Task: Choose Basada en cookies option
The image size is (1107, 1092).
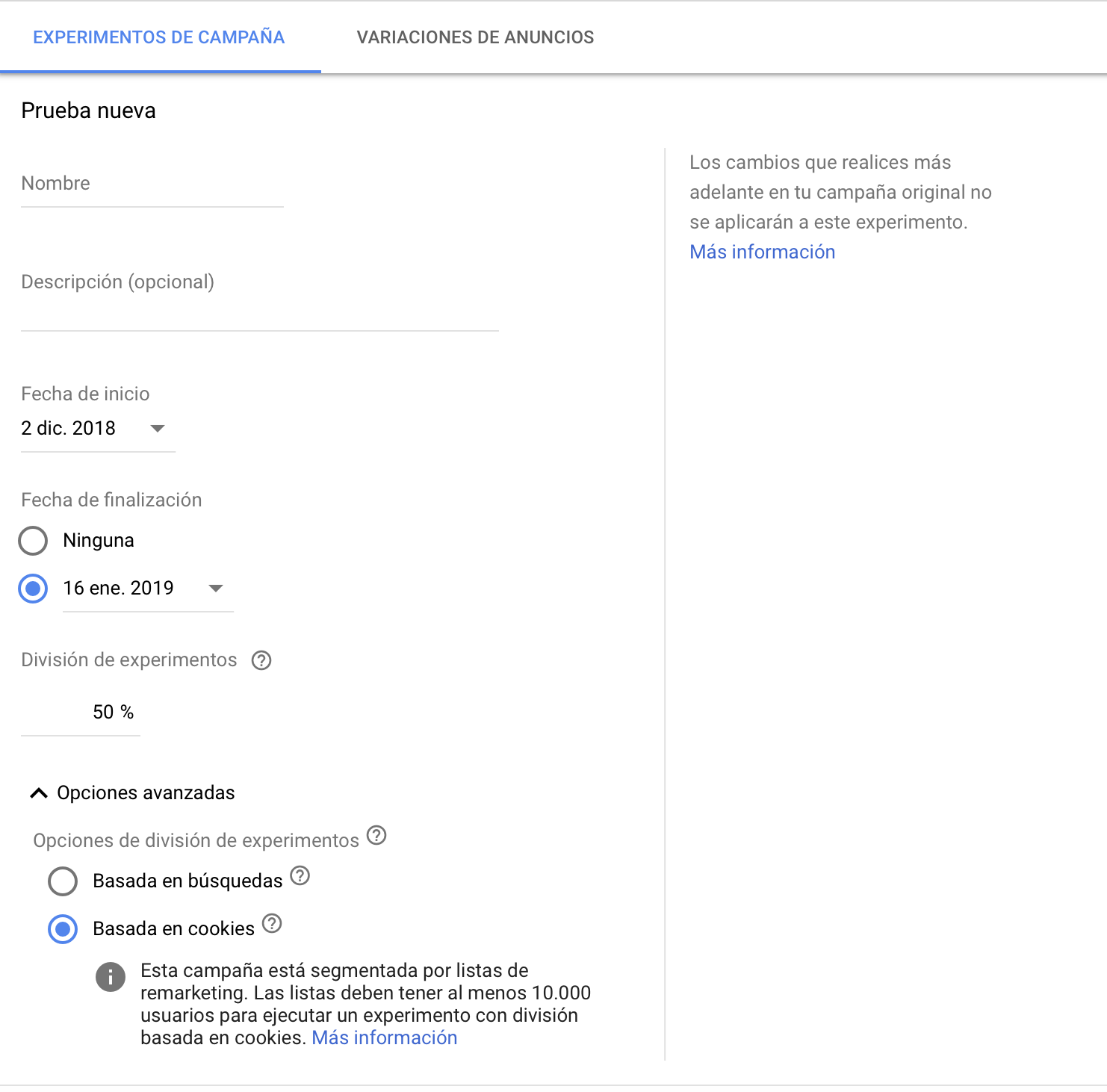Action: click(x=63, y=929)
